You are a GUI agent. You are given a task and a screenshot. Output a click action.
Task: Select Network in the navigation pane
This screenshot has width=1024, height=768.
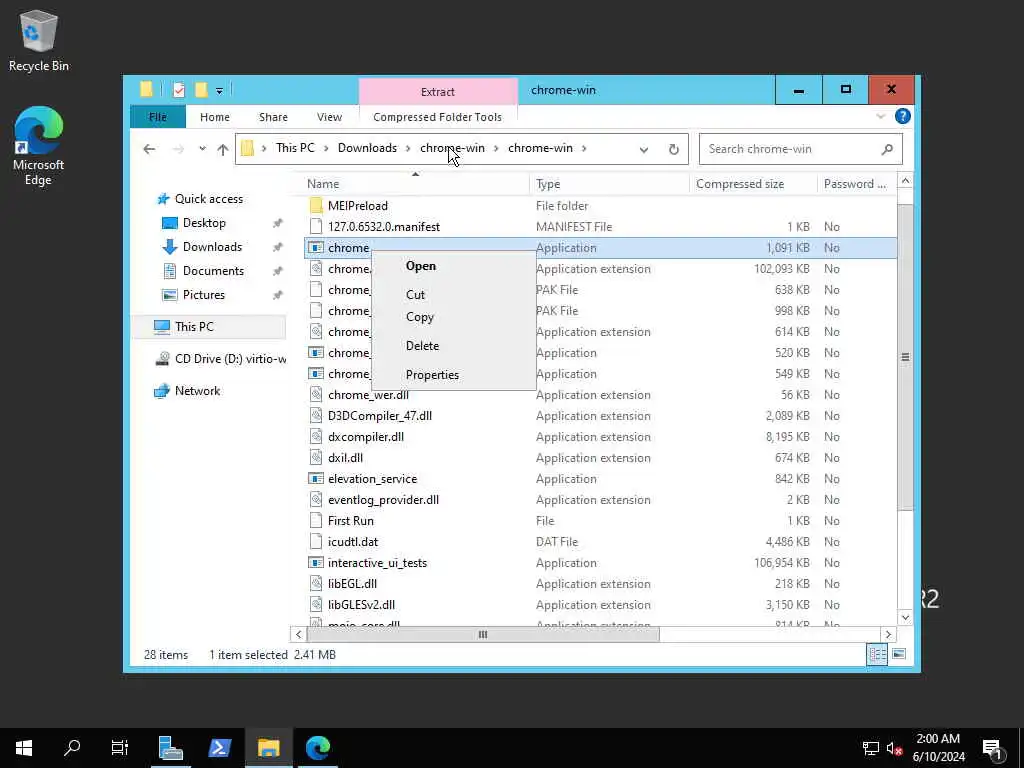click(197, 391)
